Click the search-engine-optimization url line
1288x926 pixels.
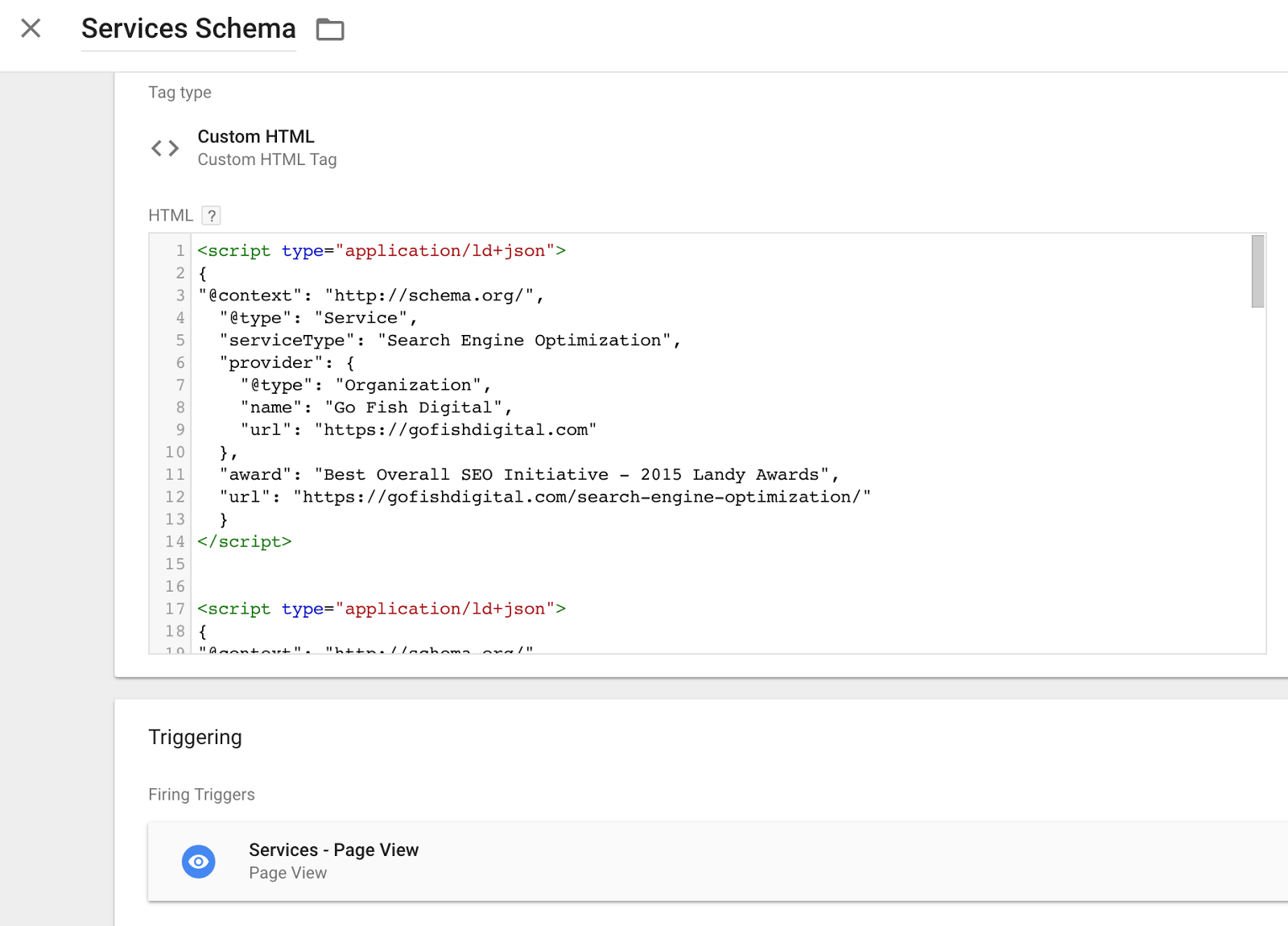[545, 498]
